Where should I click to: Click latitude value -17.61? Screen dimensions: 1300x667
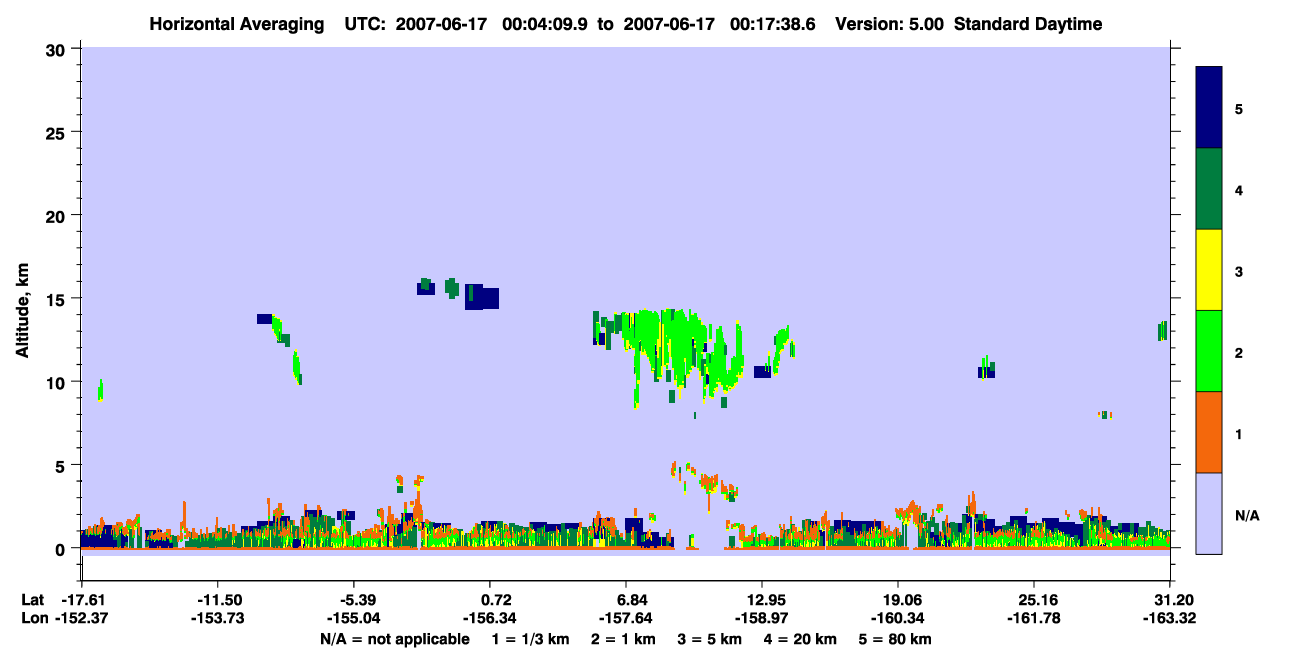pos(82,600)
